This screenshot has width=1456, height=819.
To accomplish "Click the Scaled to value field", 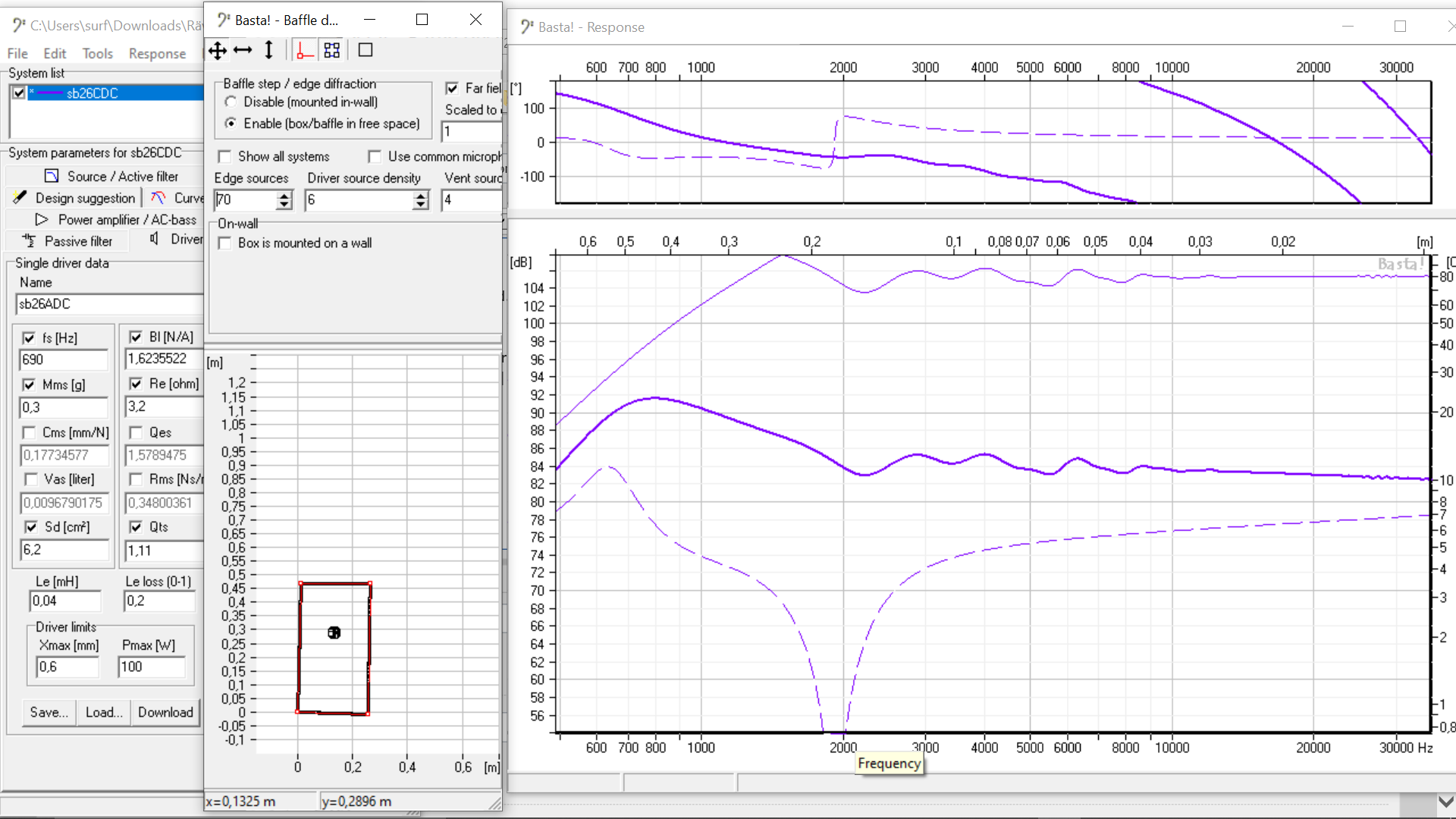I will coord(472,131).
